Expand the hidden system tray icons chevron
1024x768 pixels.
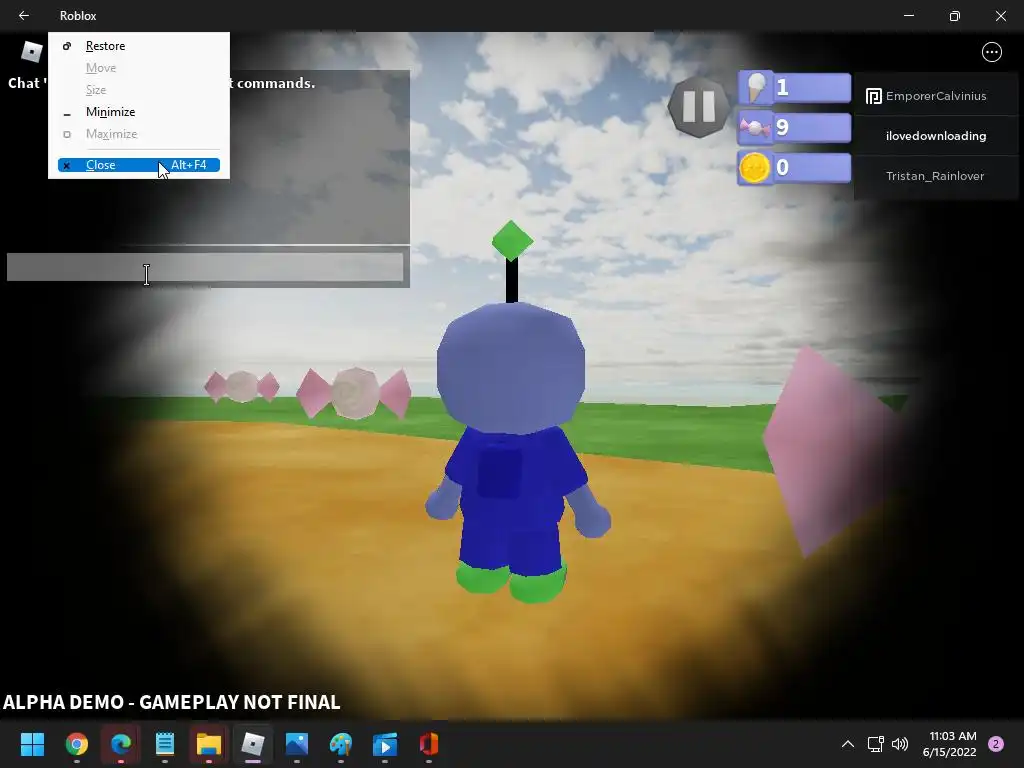click(x=848, y=744)
